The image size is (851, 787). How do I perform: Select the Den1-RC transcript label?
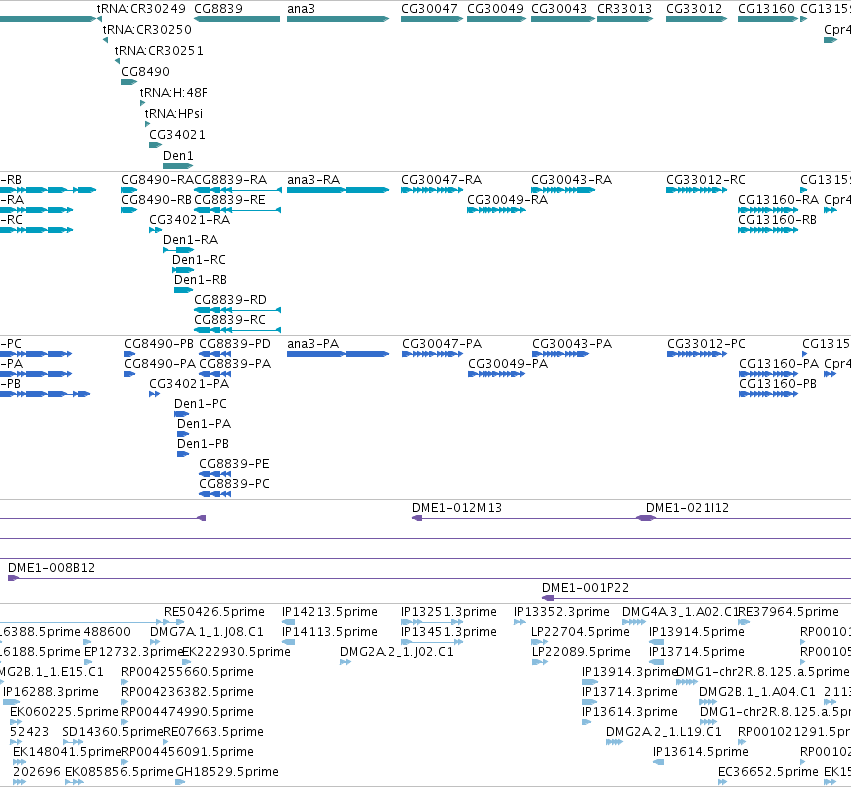[199, 260]
